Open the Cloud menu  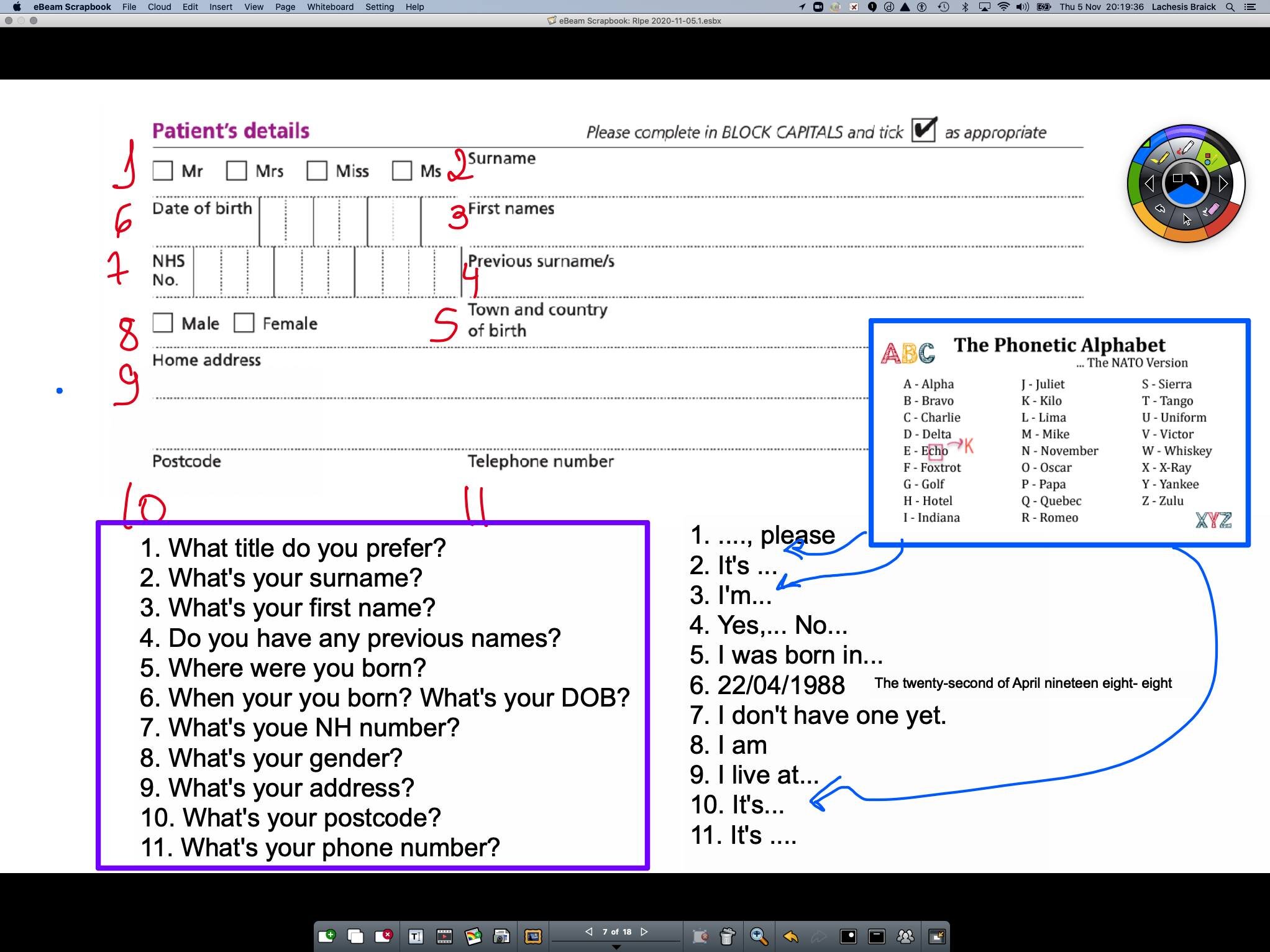click(x=159, y=7)
